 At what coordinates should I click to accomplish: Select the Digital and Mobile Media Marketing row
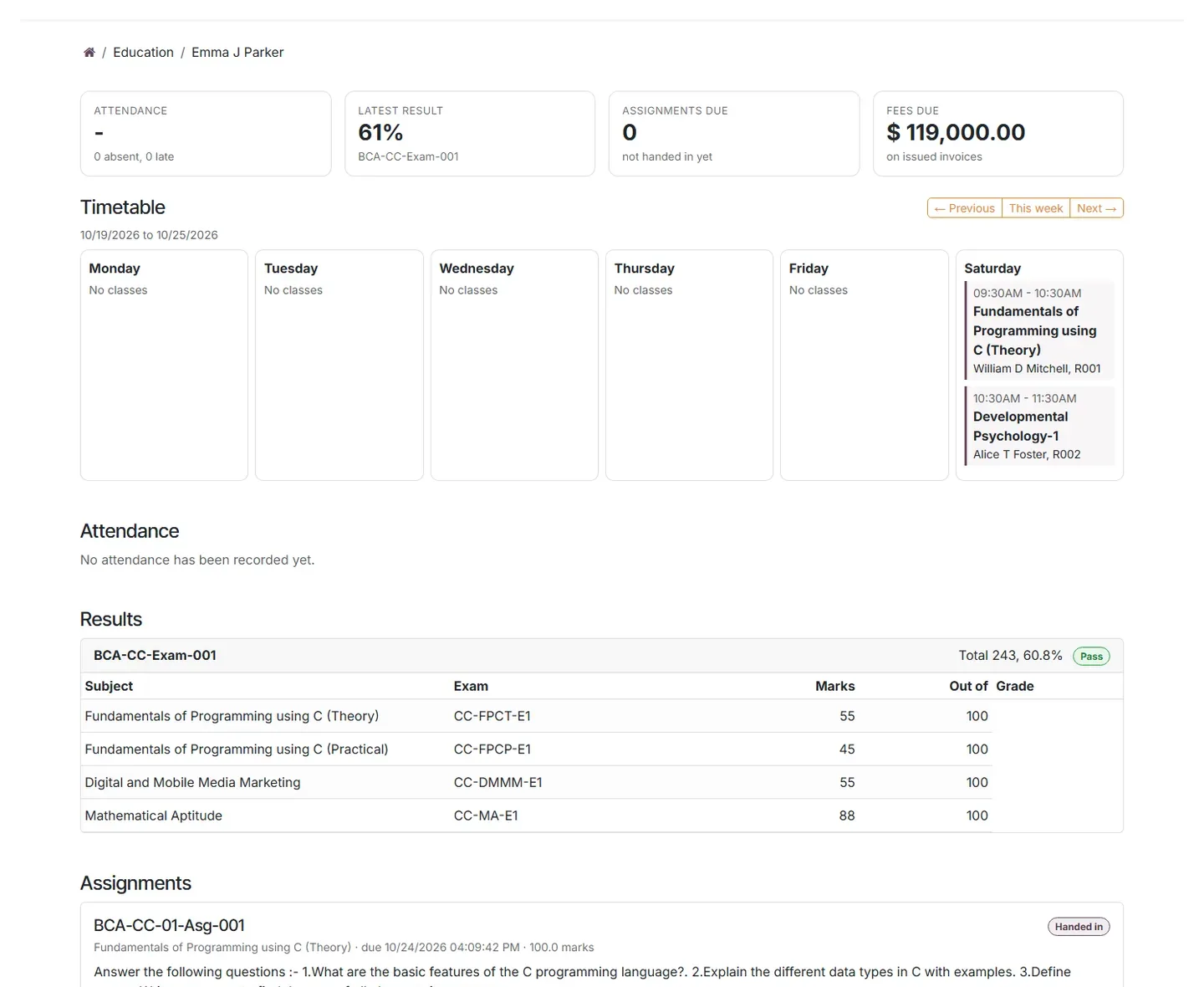tap(537, 783)
